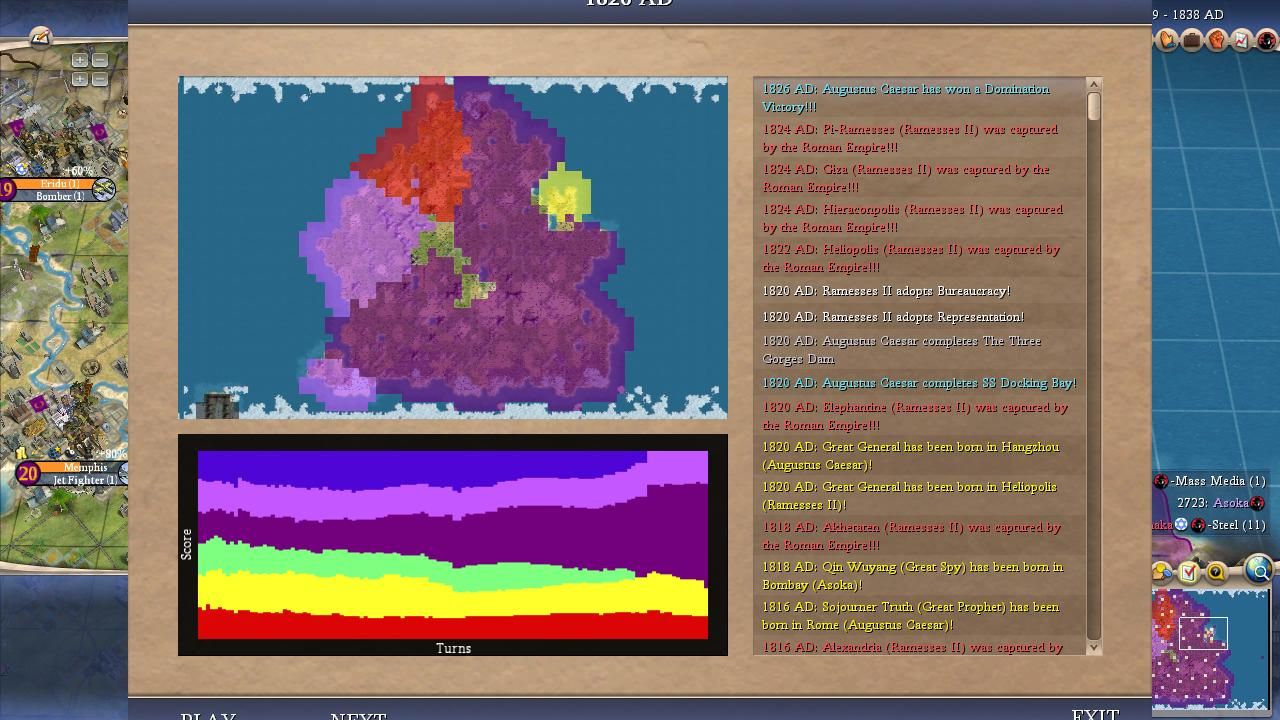The height and width of the screenshot is (720, 1280).
Task: Open the Civics advisor raised-fist icon
Action: click(1217, 41)
